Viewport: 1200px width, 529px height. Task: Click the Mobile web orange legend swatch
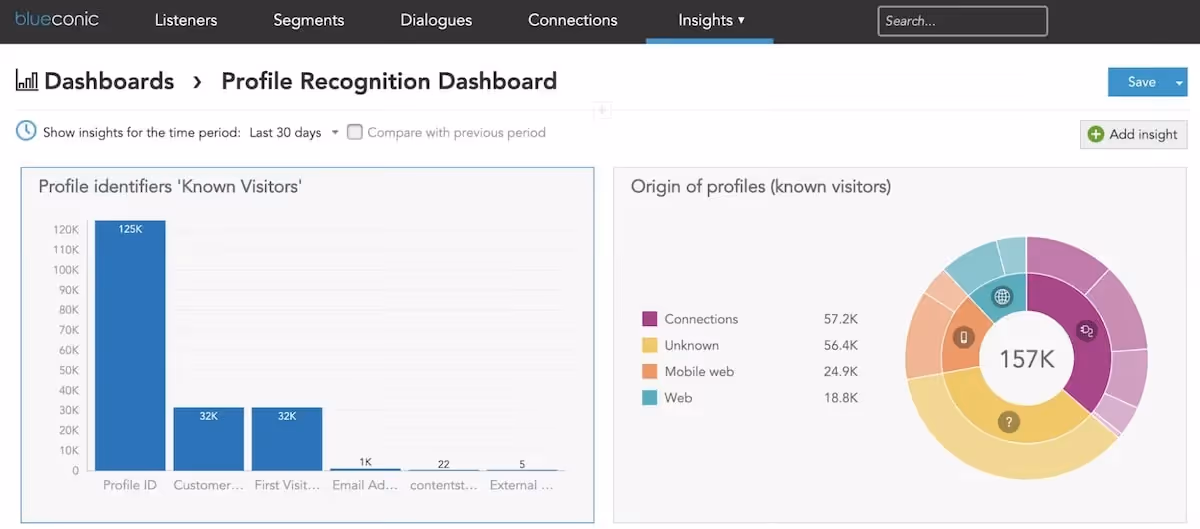(649, 371)
